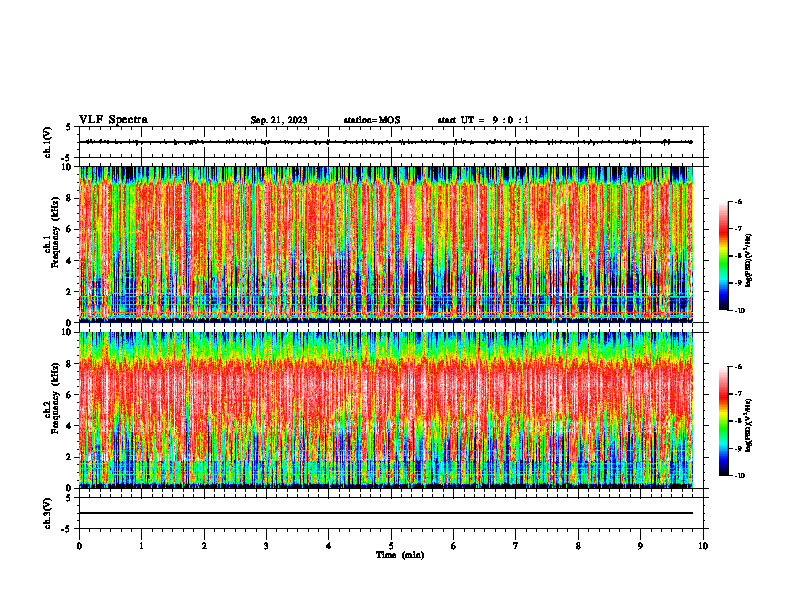Click the "VLF Spectra" plot title
The image size is (792, 612).
point(113,120)
